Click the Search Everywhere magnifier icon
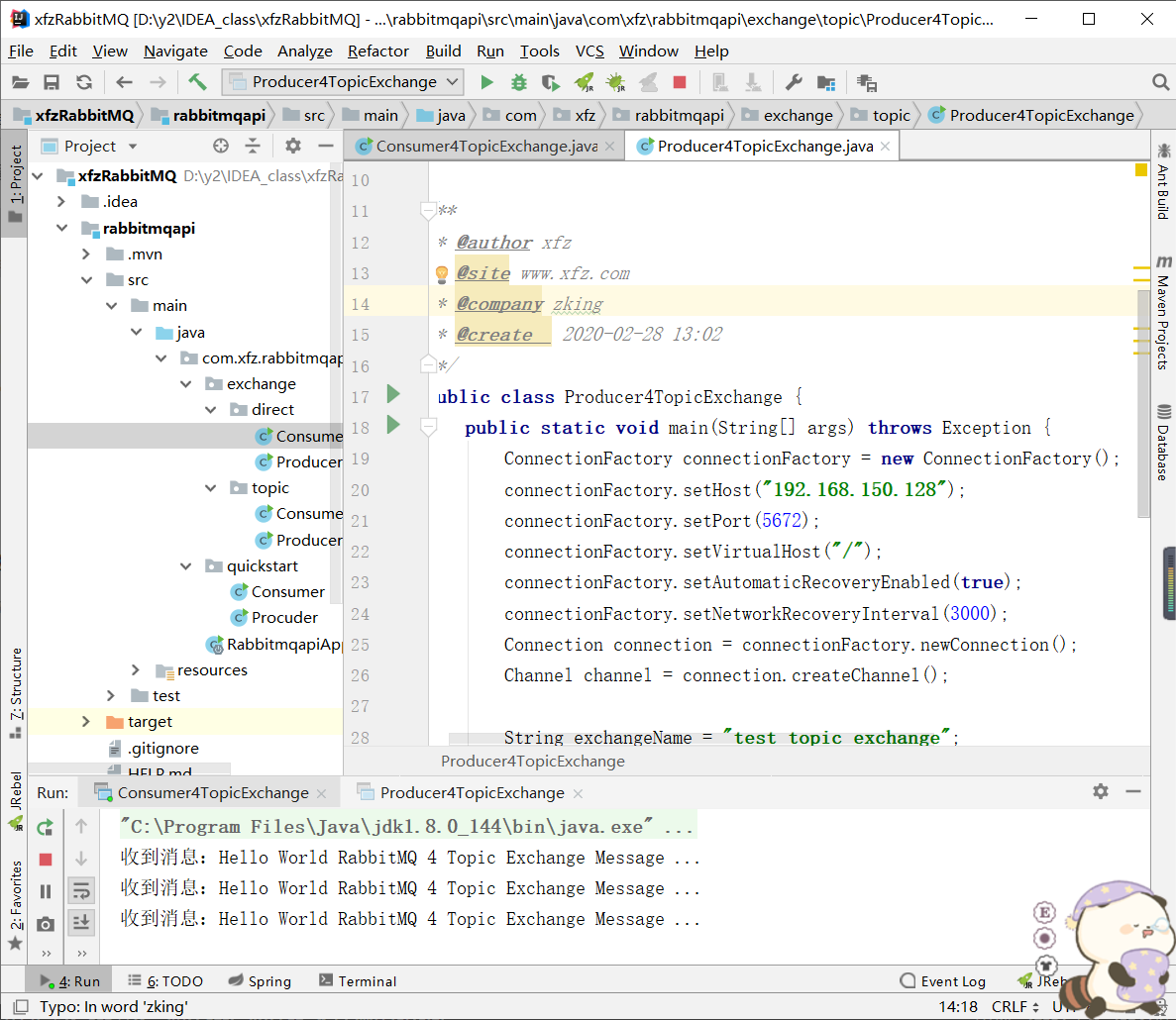 tap(1160, 82)
